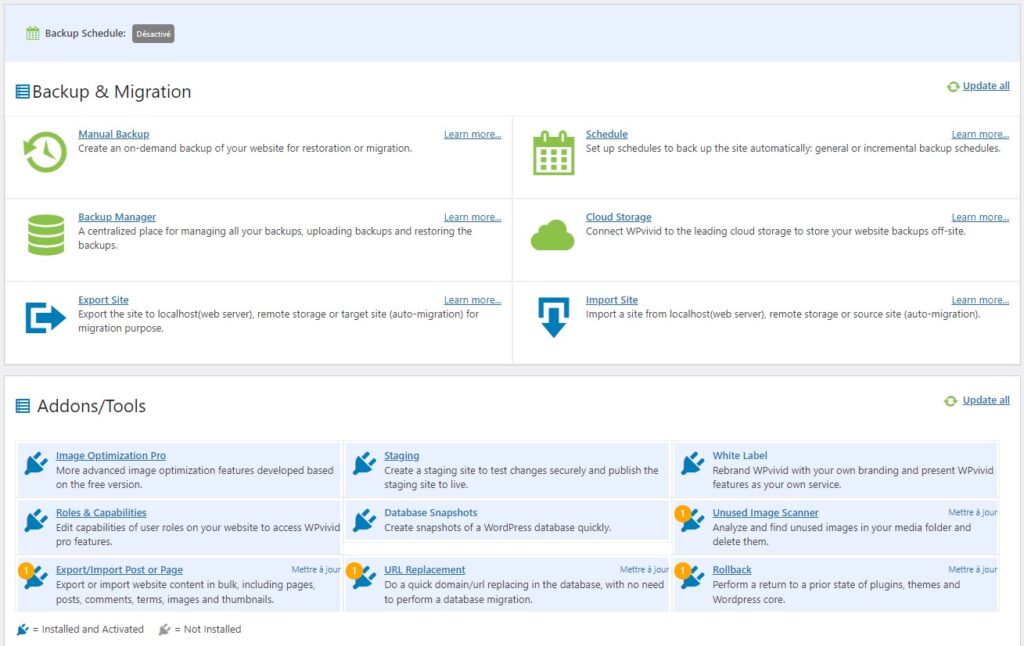
Task: Click the White Label plug icon
Action: pos(693,463)
